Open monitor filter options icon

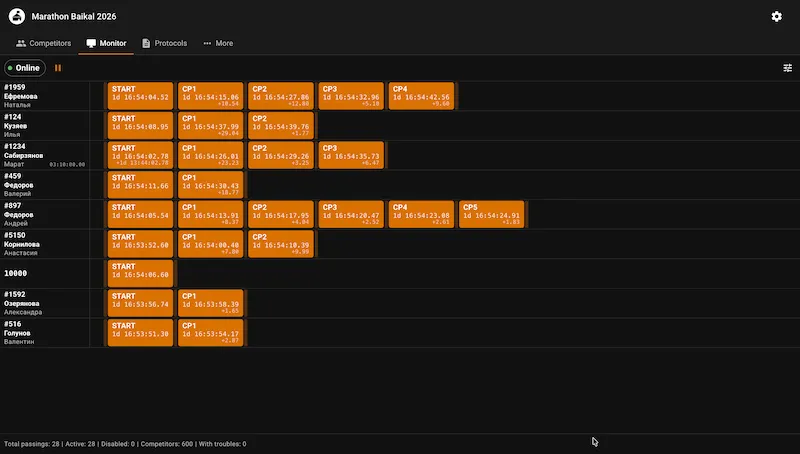(x=787, y=68)
